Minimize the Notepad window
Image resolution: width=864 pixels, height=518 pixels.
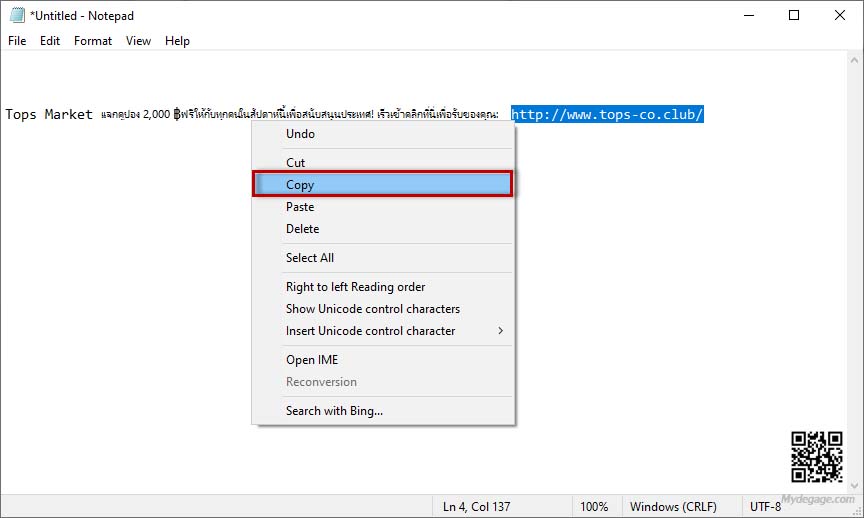749,15
